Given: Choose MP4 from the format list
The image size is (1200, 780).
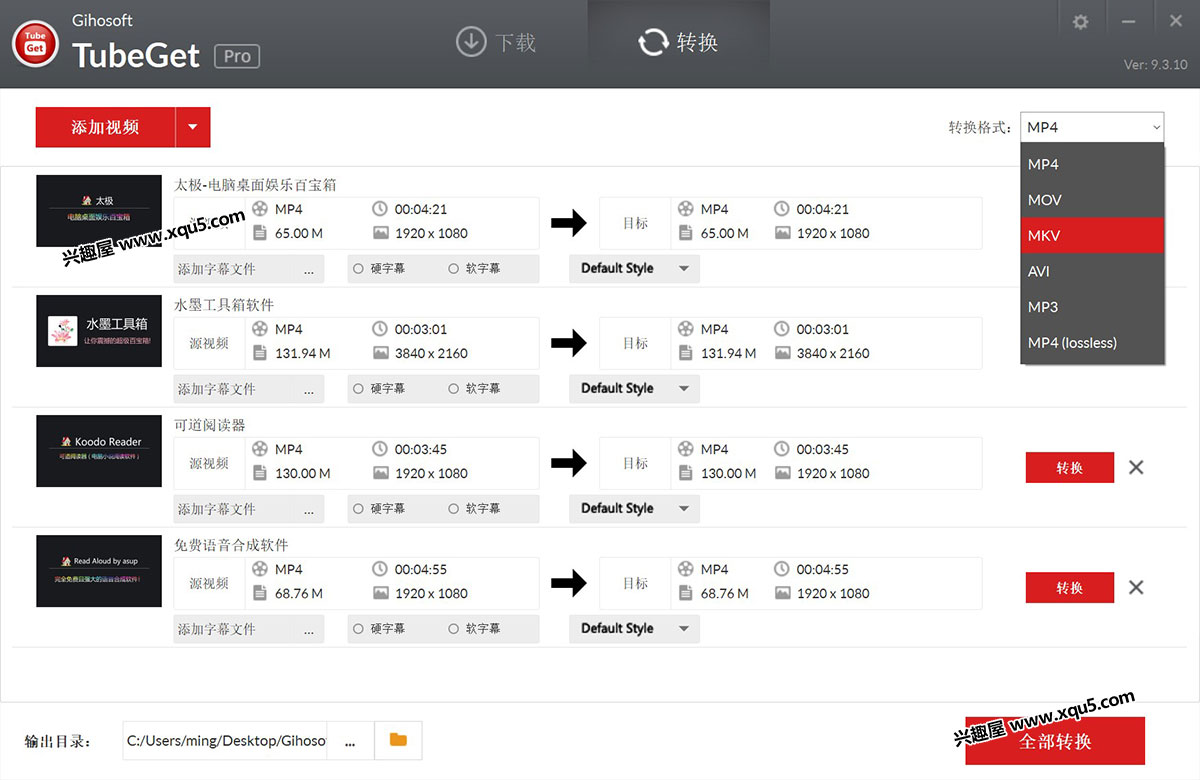Looking at the screenshot, I should (1092, 164).
